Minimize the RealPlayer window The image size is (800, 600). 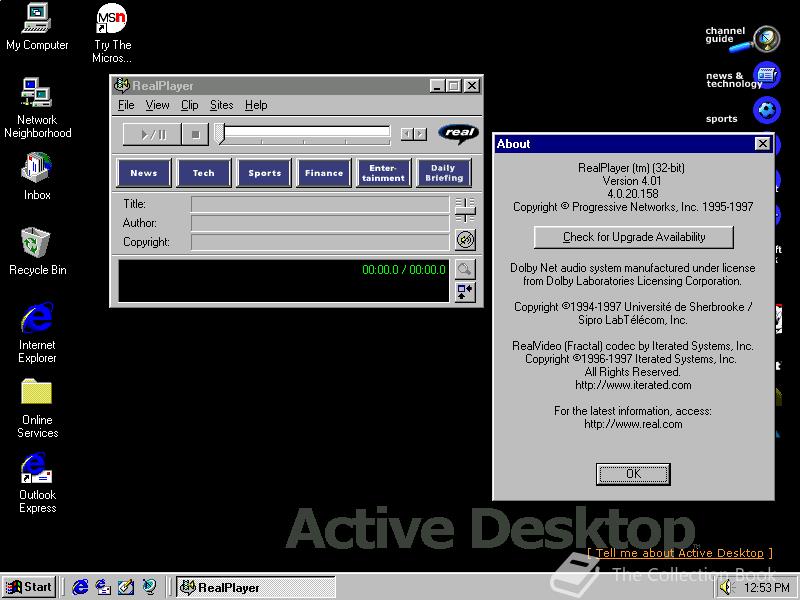tap(436, 86)
